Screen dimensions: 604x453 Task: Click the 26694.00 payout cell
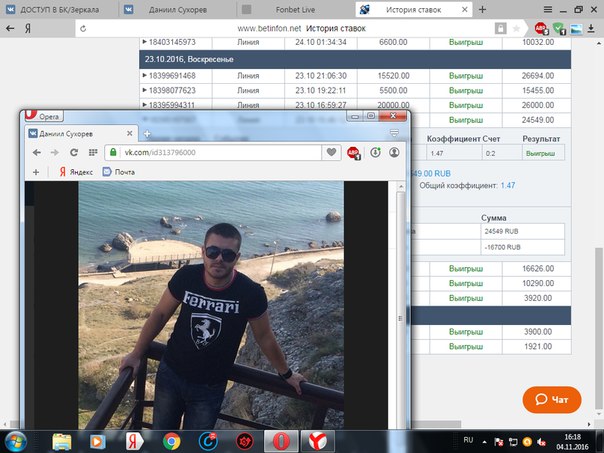(x=537, y=76)
